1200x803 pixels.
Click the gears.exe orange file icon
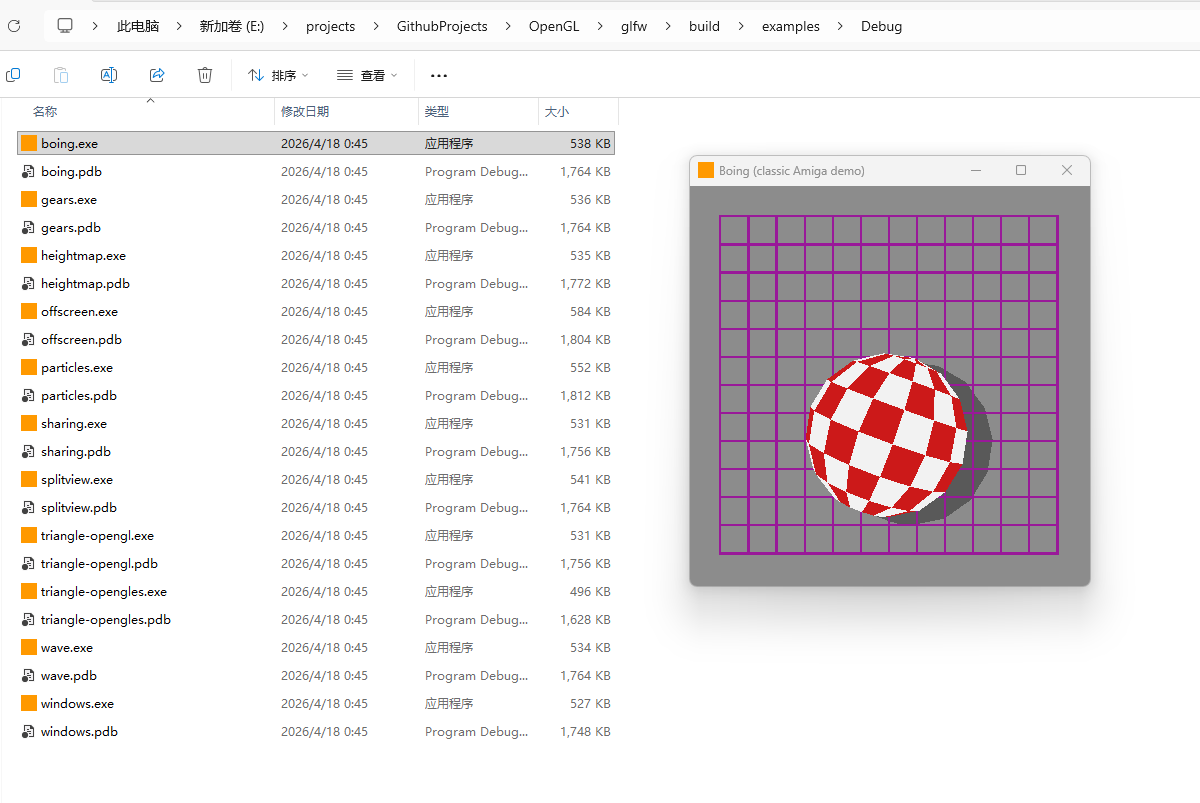[29, 199]
